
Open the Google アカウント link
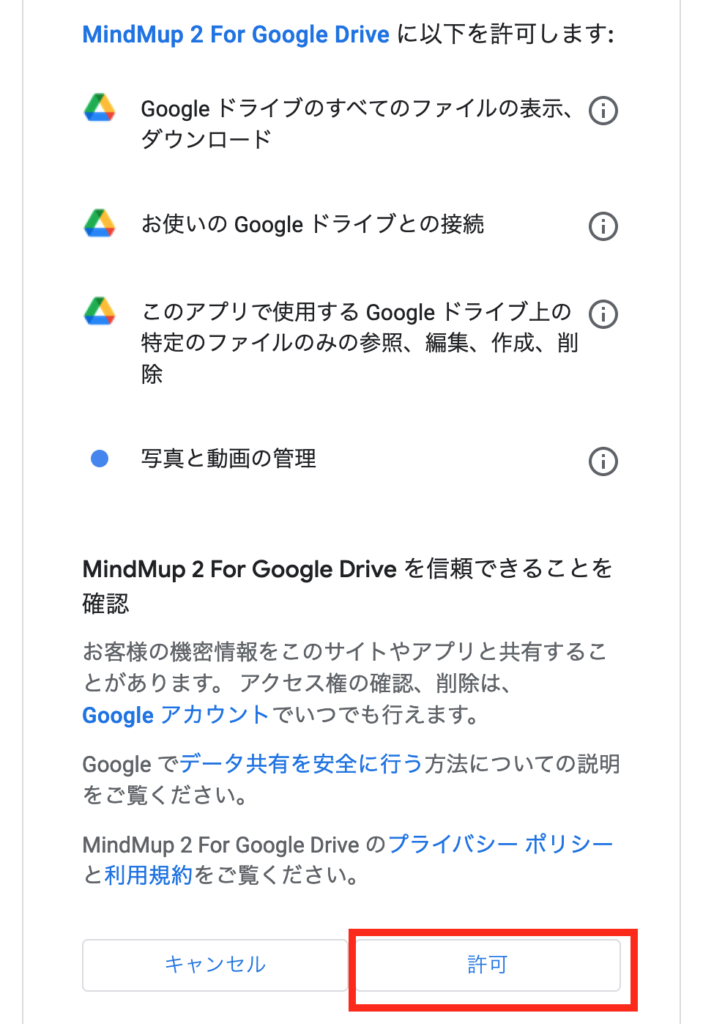[x=175, y=715]
